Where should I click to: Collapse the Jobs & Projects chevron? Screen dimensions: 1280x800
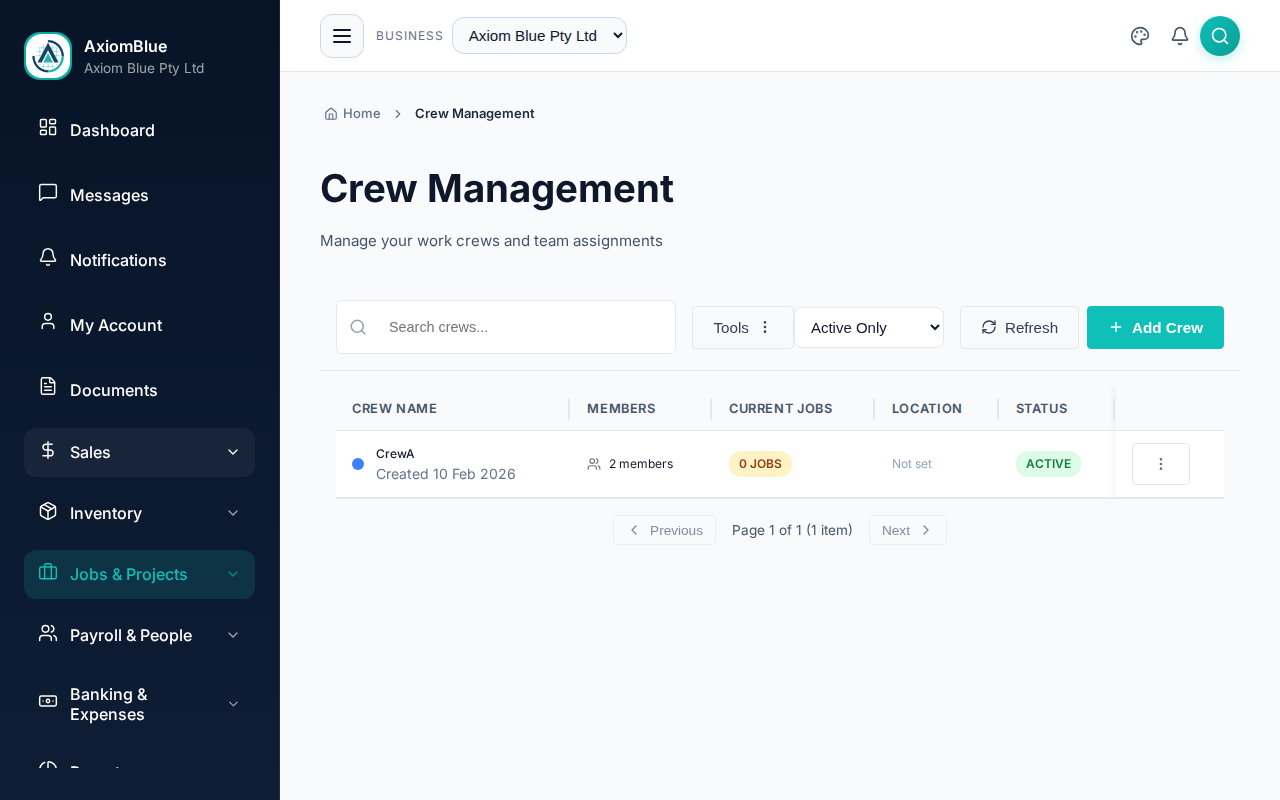point(233,574)
